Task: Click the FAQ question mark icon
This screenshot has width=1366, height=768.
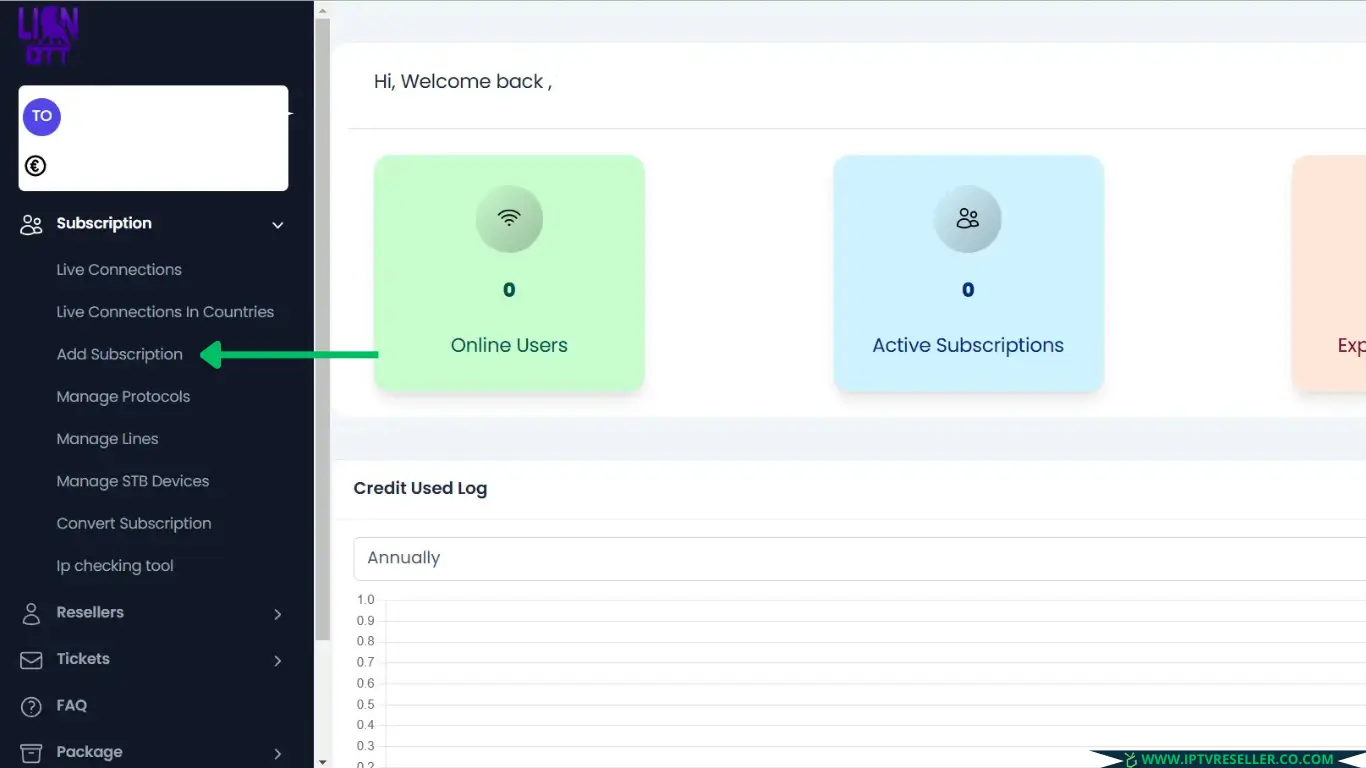Action: 32,706
